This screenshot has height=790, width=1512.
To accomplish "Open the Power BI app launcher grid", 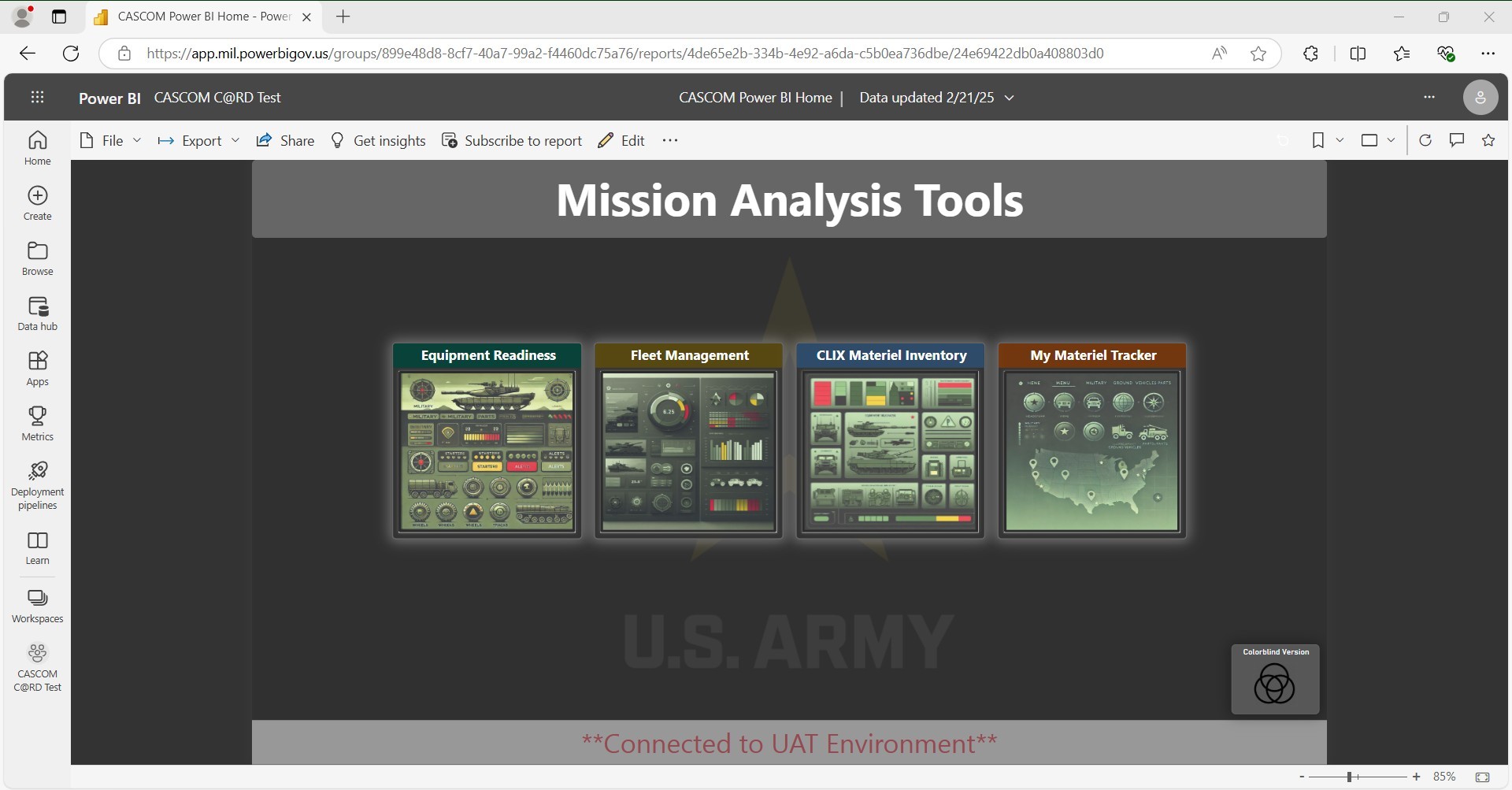I will [x=37, y=97].
